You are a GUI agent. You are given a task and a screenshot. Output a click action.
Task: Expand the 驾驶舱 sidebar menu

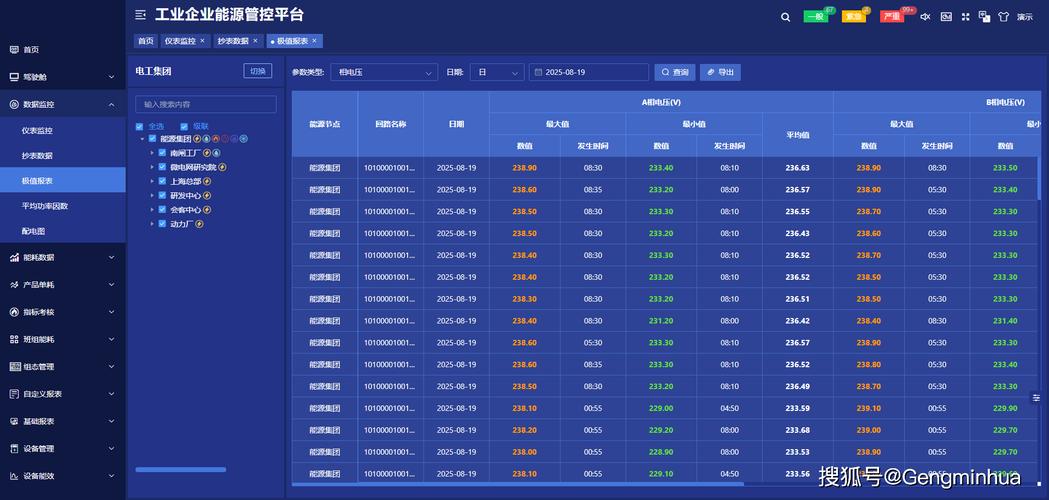click(63, 77)
